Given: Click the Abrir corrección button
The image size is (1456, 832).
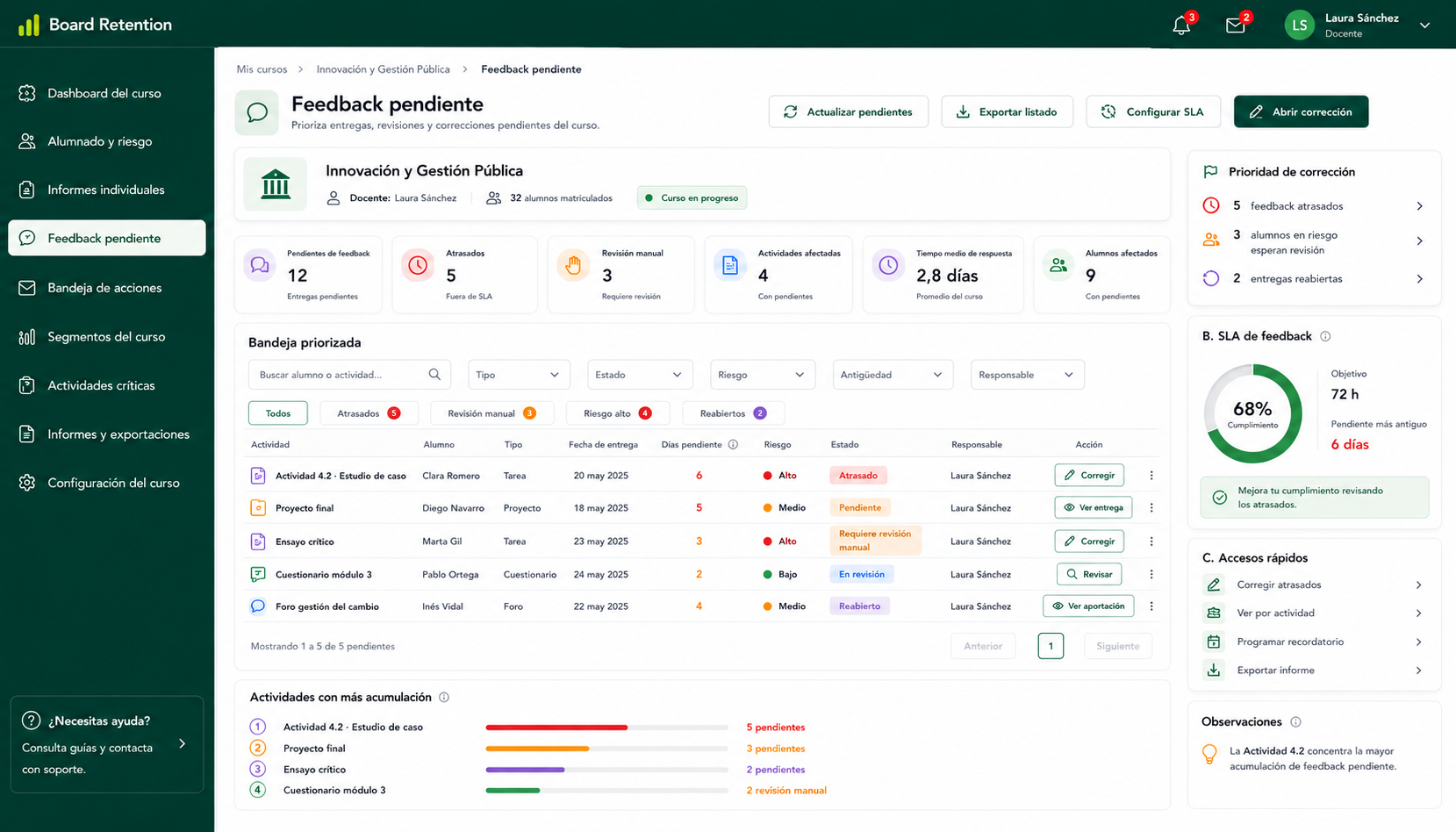Looking at the screenshot, I should [1301, 111].
